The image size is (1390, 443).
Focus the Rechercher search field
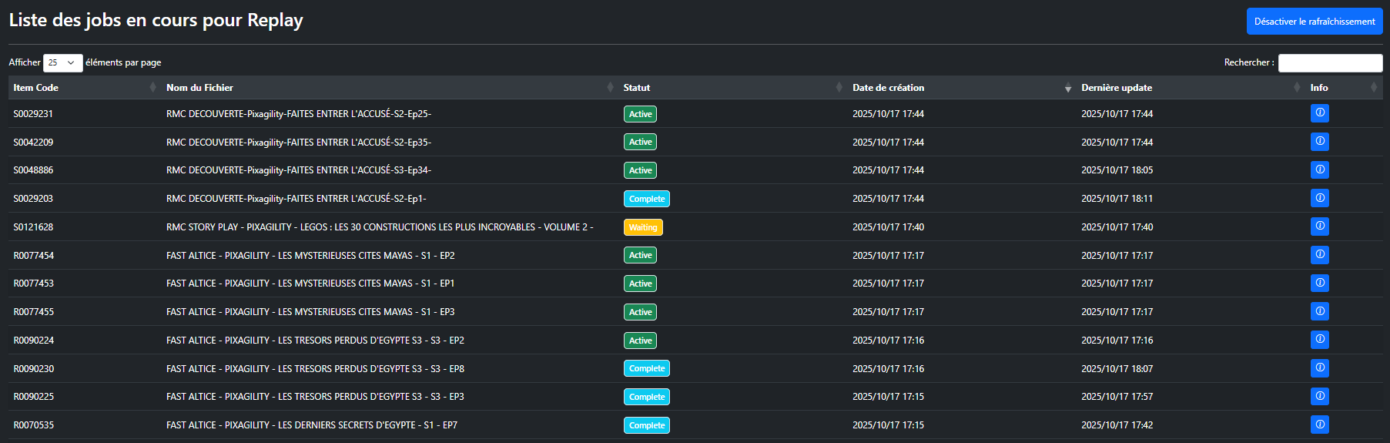(1330, 62)
